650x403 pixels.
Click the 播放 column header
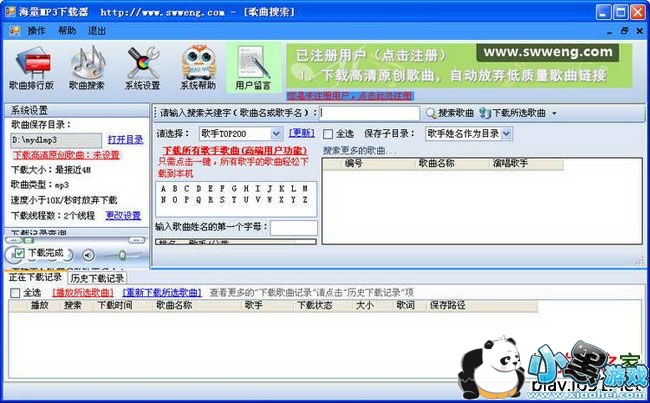[x=40, y=306]
